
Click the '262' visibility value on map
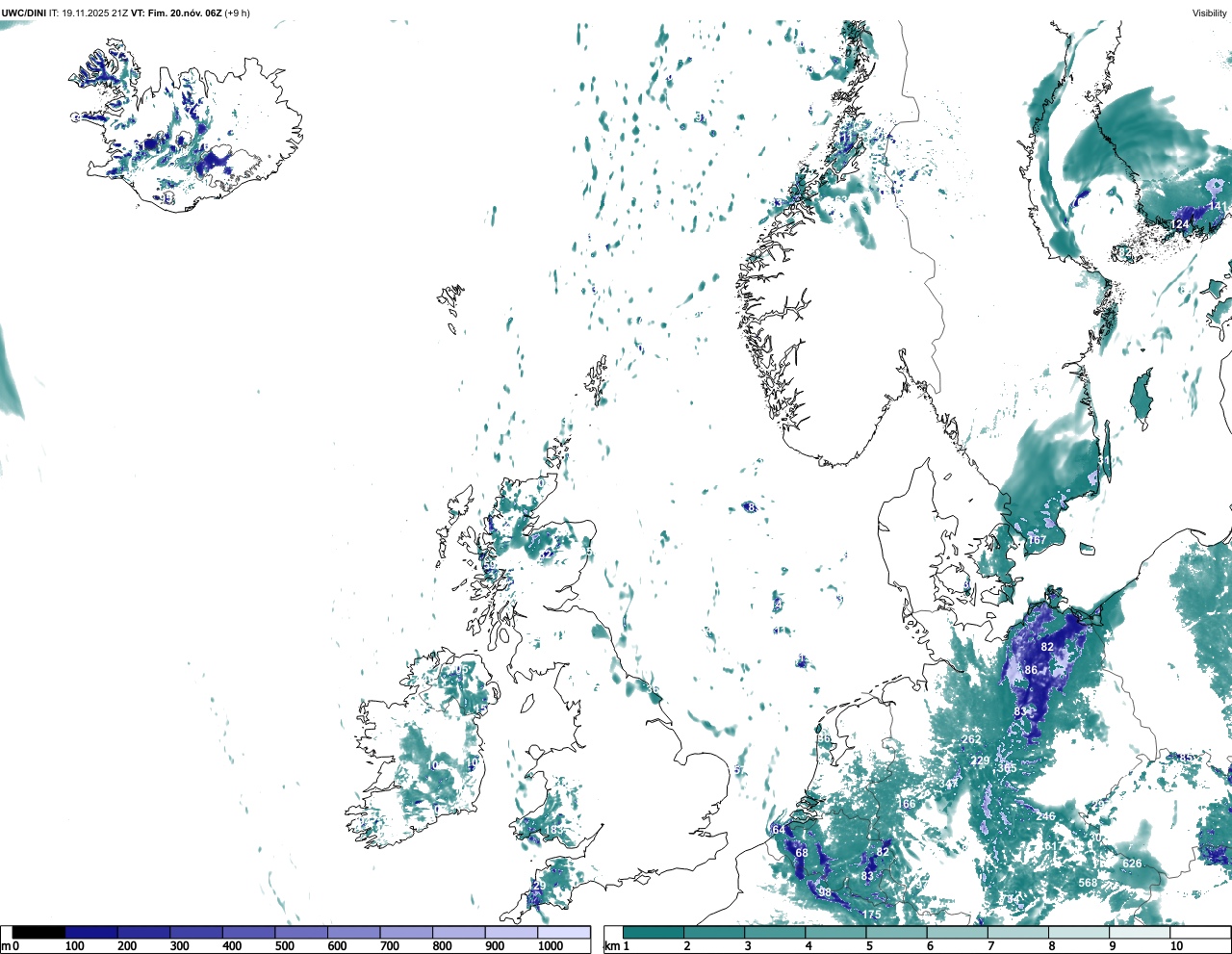971,739
